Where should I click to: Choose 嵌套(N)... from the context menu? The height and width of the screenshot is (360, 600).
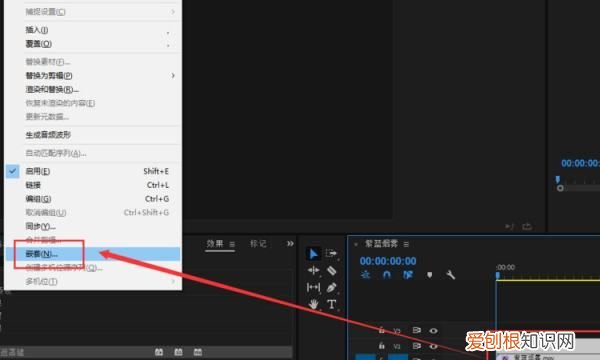pos(92,254)
